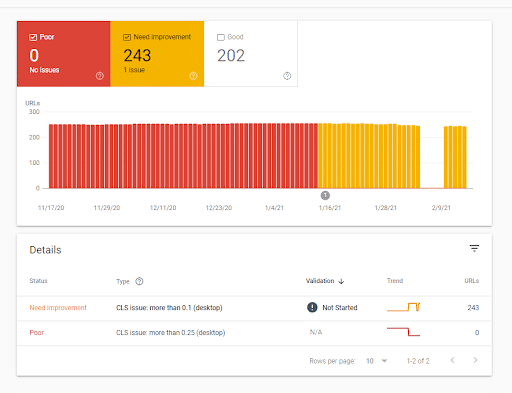Image resolution: width=512 pixels, height=393 pixels.
Task: Go to previous page of results
Action: pyautogui.click(x=452, y=360)
